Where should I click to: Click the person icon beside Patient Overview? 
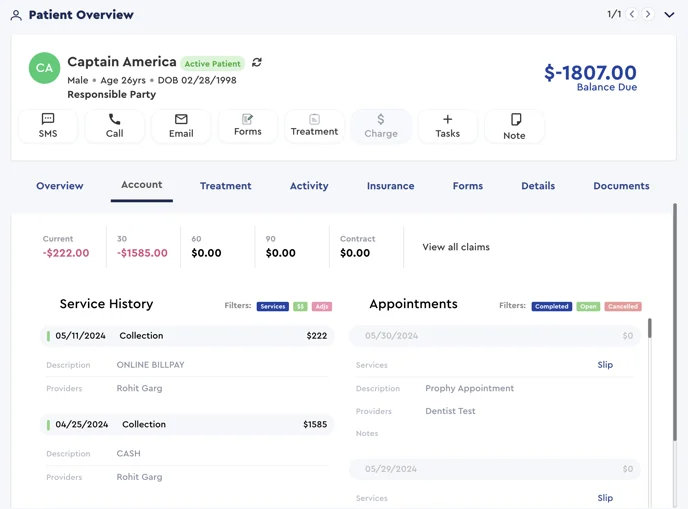pos(16,15)
